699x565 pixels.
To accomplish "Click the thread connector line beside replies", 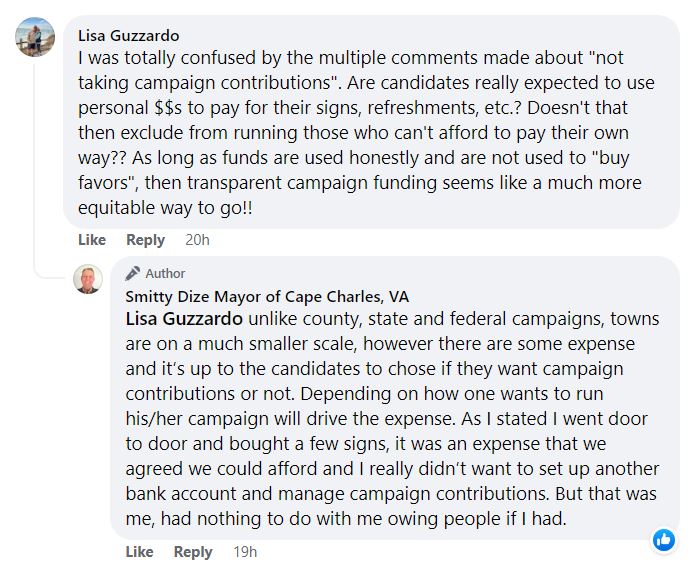I will coord(36,200).
